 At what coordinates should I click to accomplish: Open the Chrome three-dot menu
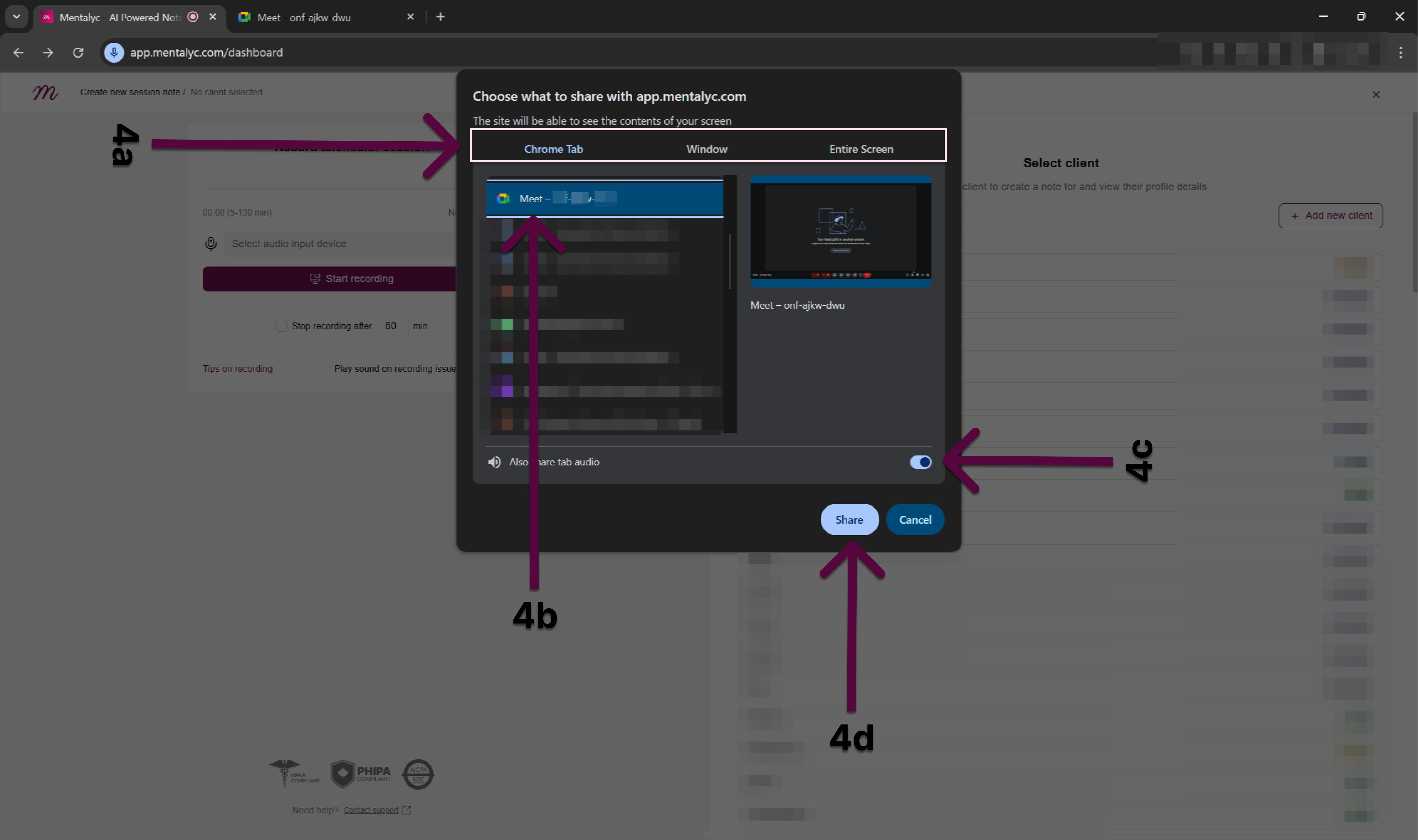tap(1401, 53)
